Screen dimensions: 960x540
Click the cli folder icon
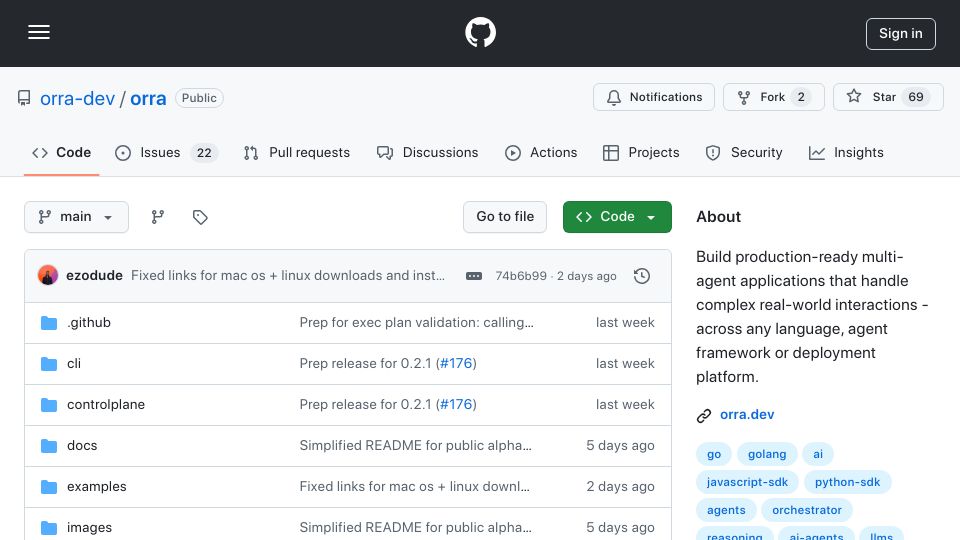49,364
